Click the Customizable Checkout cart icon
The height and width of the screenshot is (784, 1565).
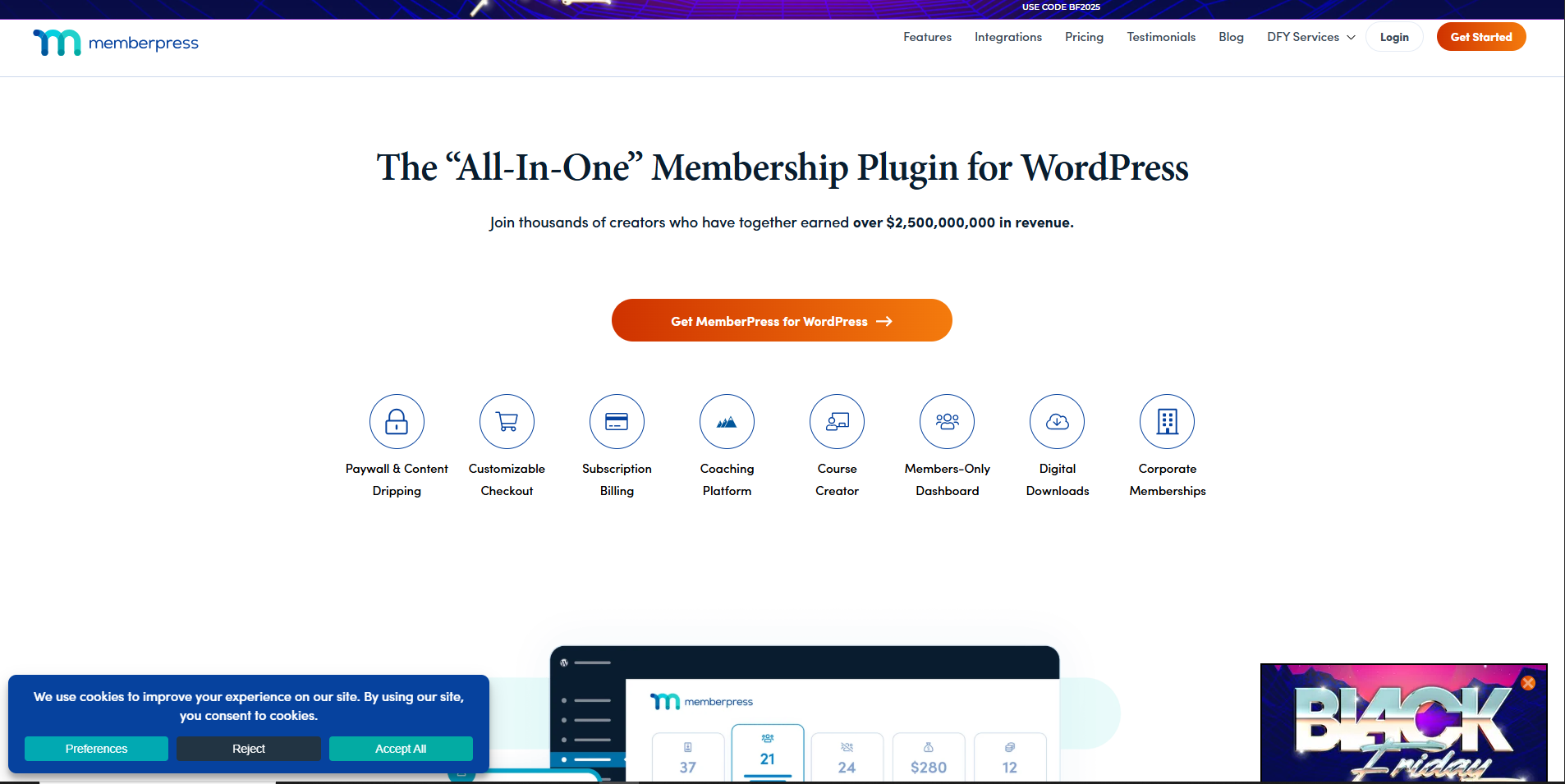click(x=507, y=421)
